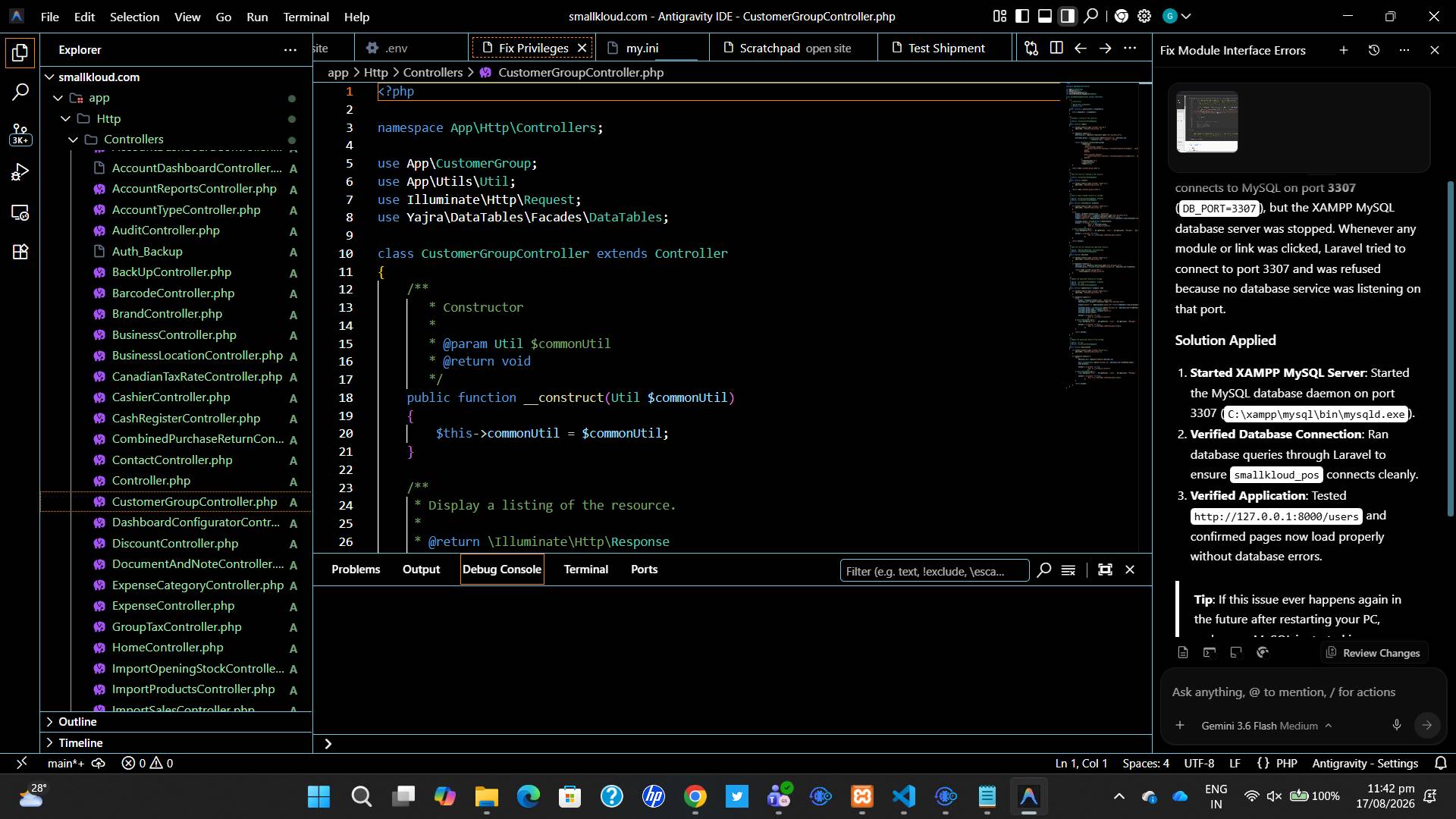Open the Terminal menu
Screen dimensions: 1456x819
pos(306,16)
